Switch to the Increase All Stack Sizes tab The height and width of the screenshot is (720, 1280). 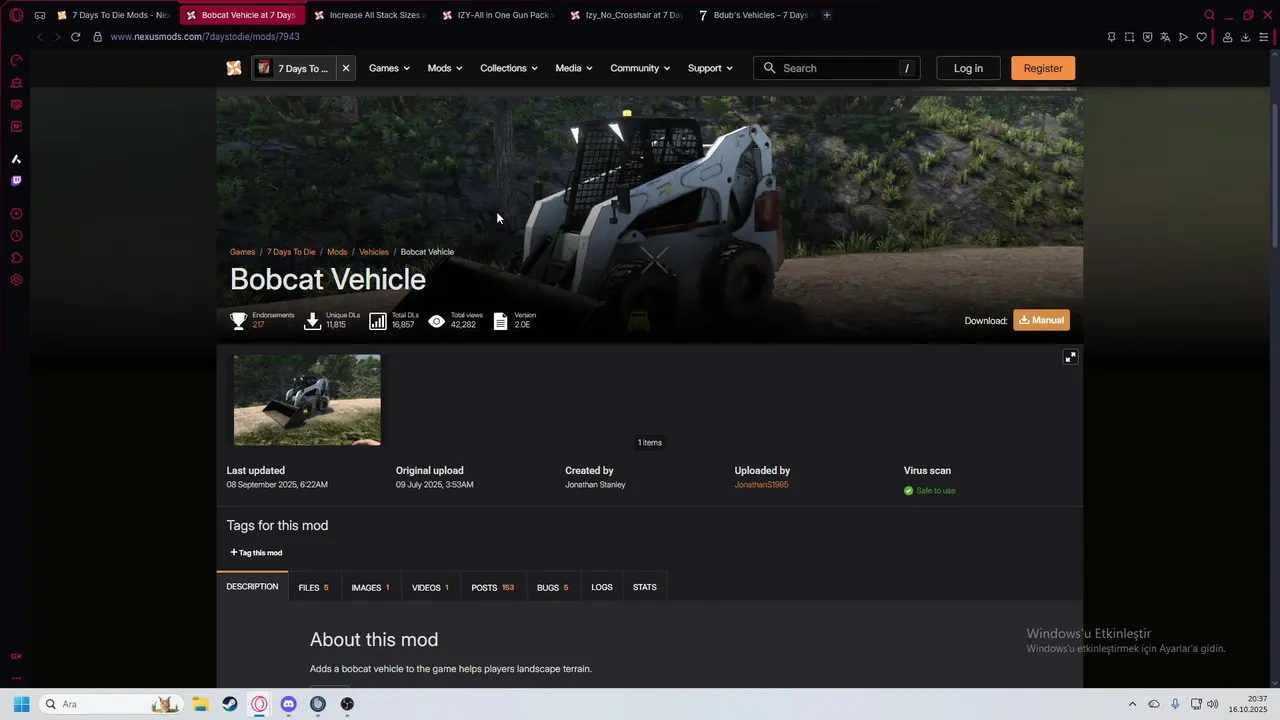coord(370,15)
